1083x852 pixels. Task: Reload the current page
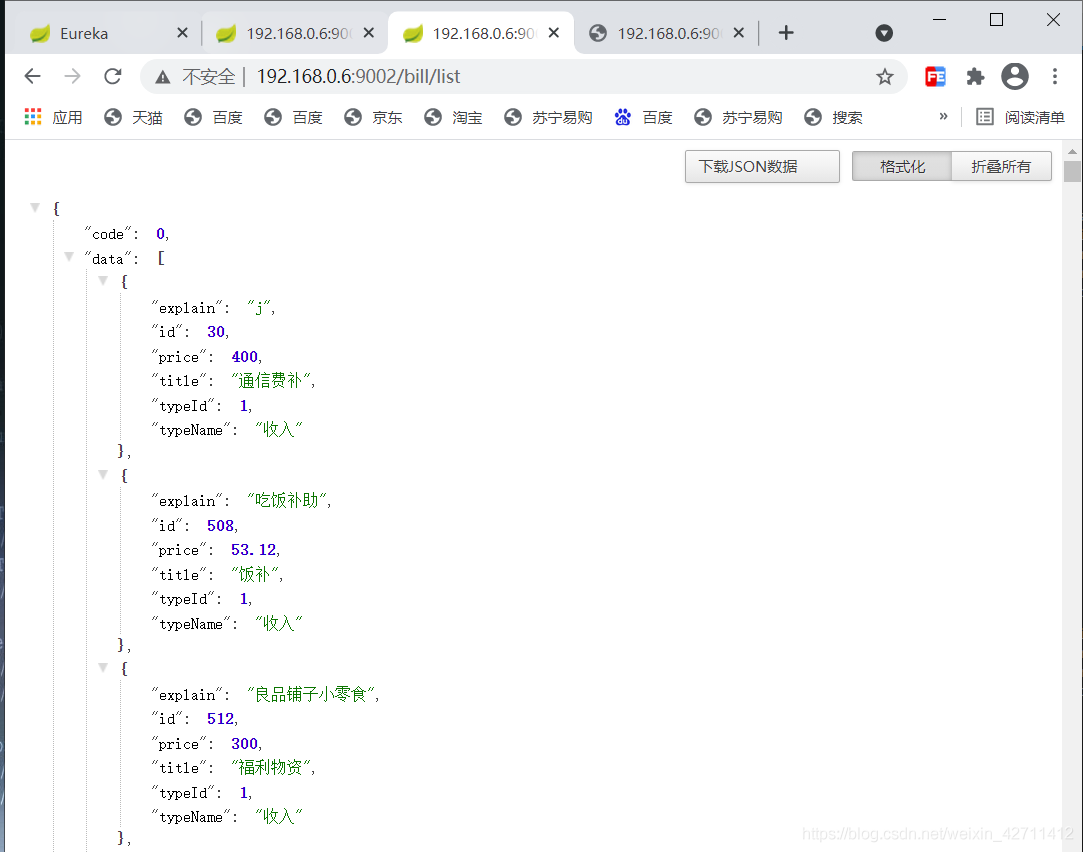point(112,77)
